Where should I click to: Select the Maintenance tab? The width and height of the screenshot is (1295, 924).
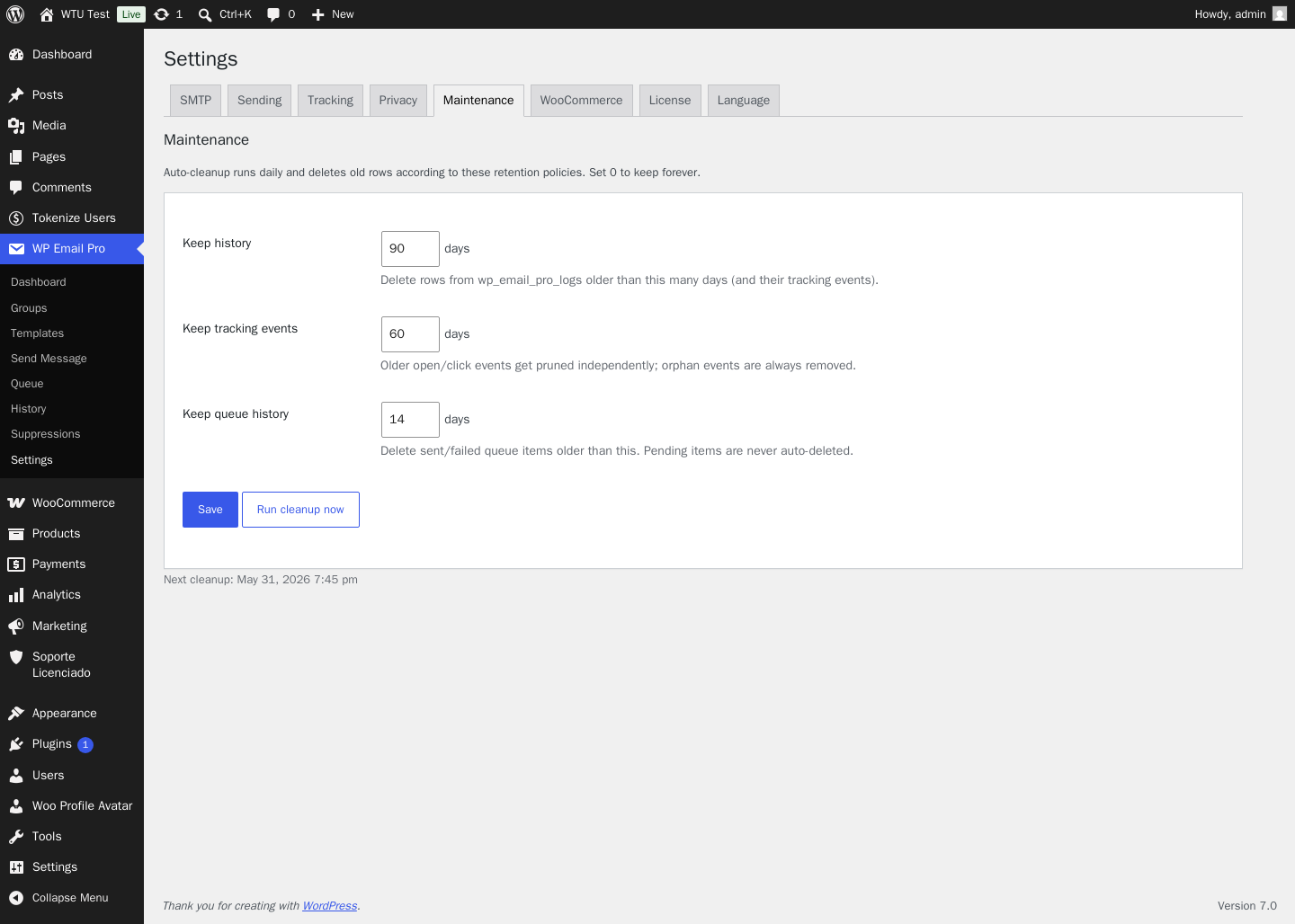478,101
